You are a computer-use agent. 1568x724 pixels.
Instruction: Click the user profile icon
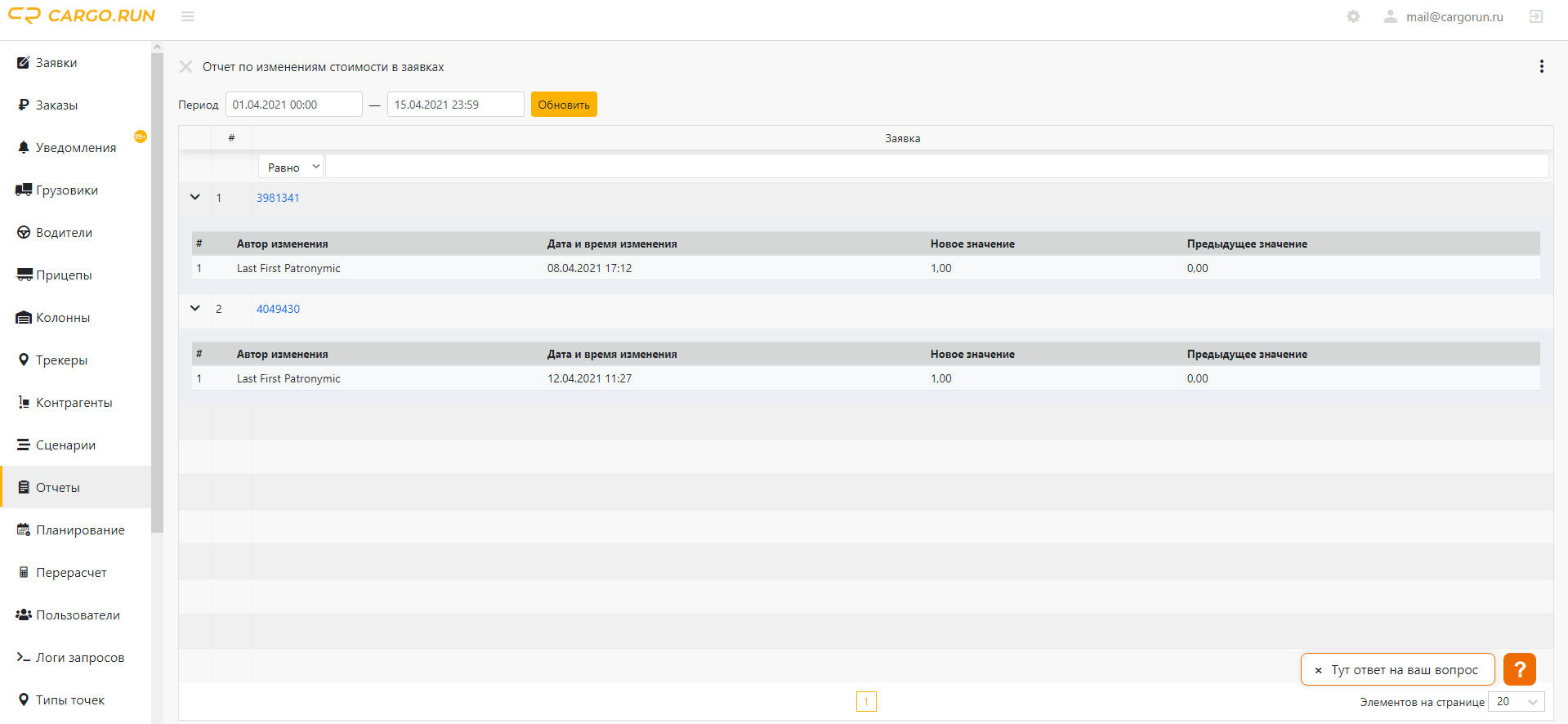point(1390,16)
